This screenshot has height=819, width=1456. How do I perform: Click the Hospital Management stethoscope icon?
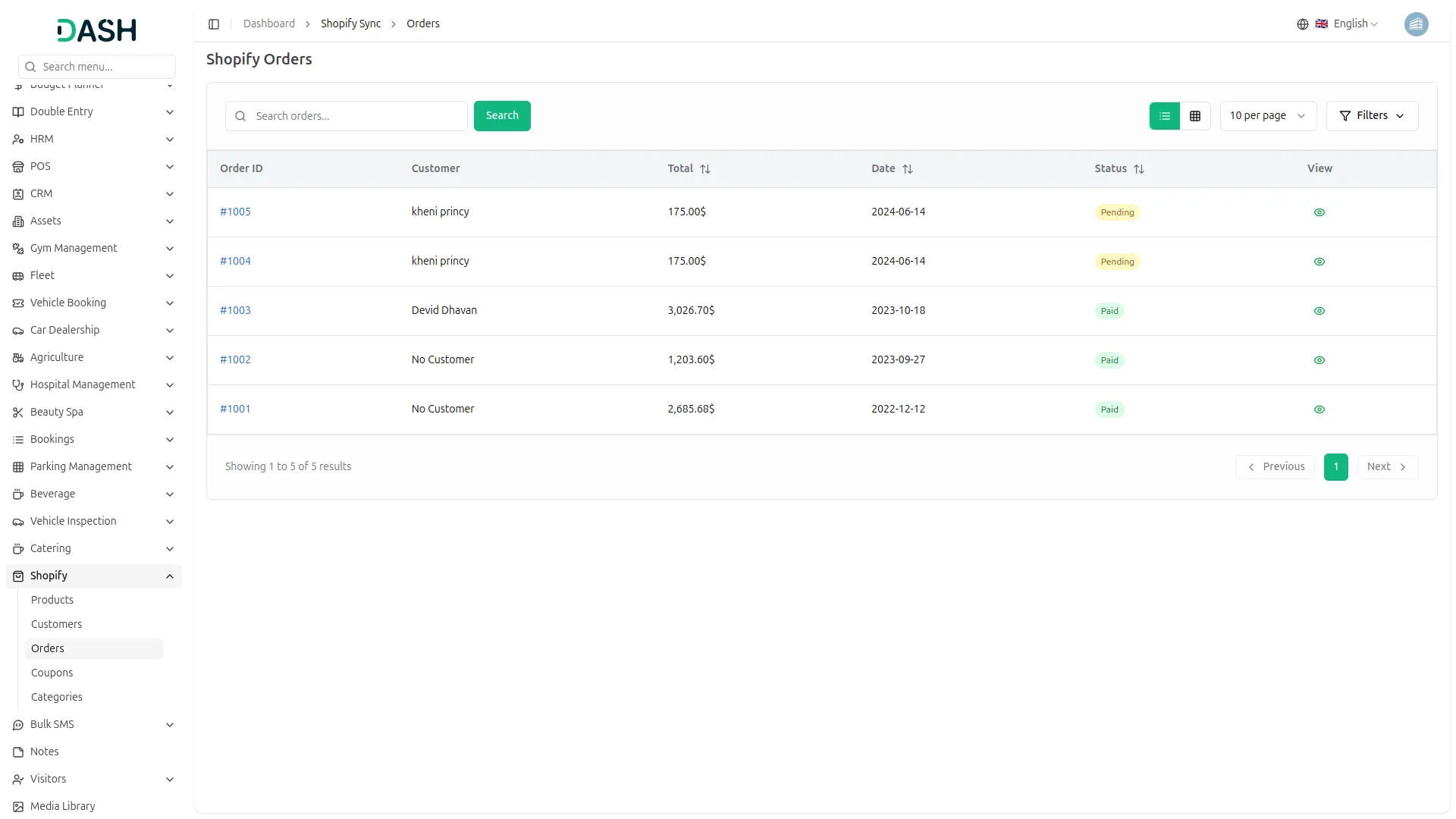[x=18, y=385]
